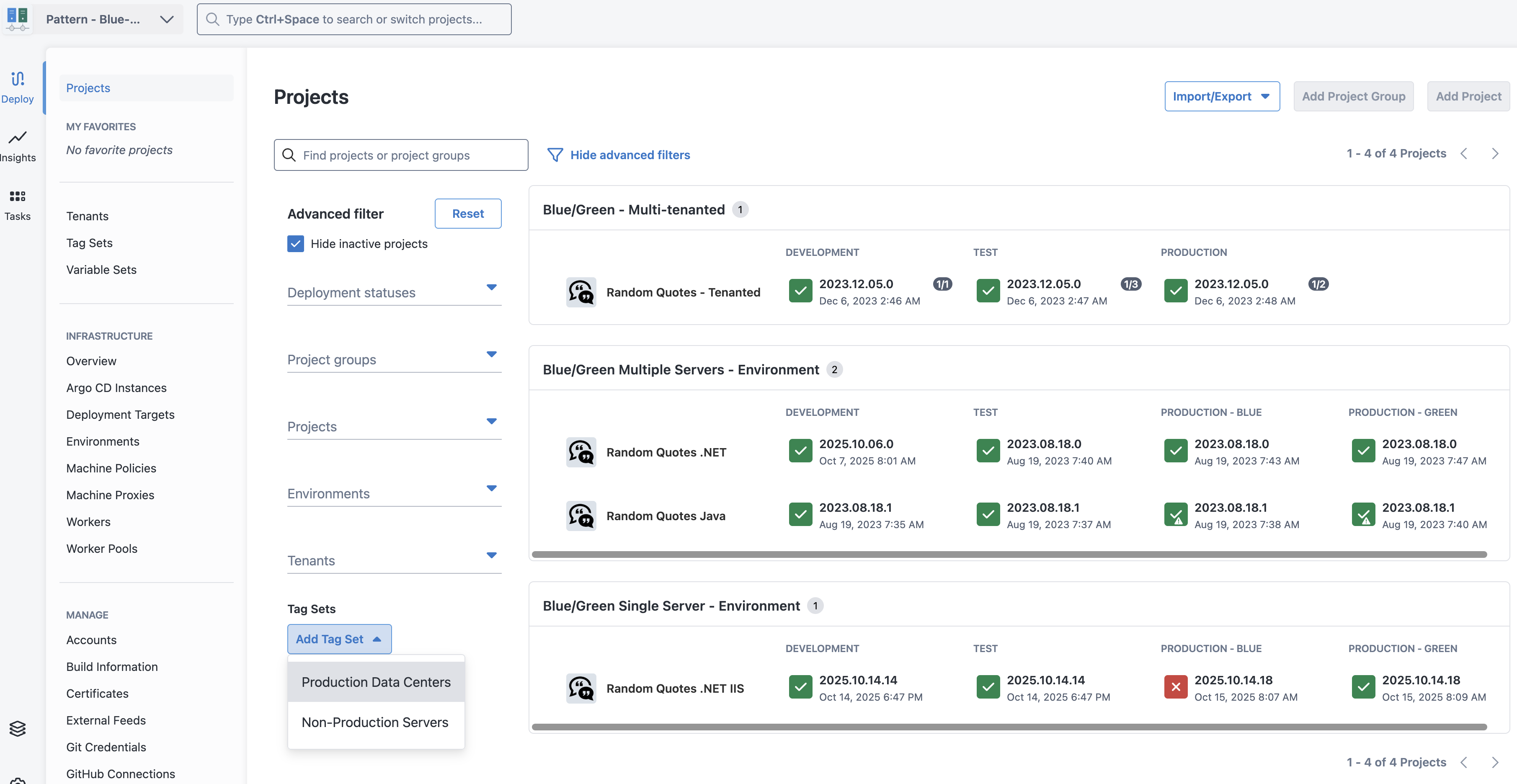Open Projects in the sidebar
The image size is (1517, 784).
(x=146, y=88)
